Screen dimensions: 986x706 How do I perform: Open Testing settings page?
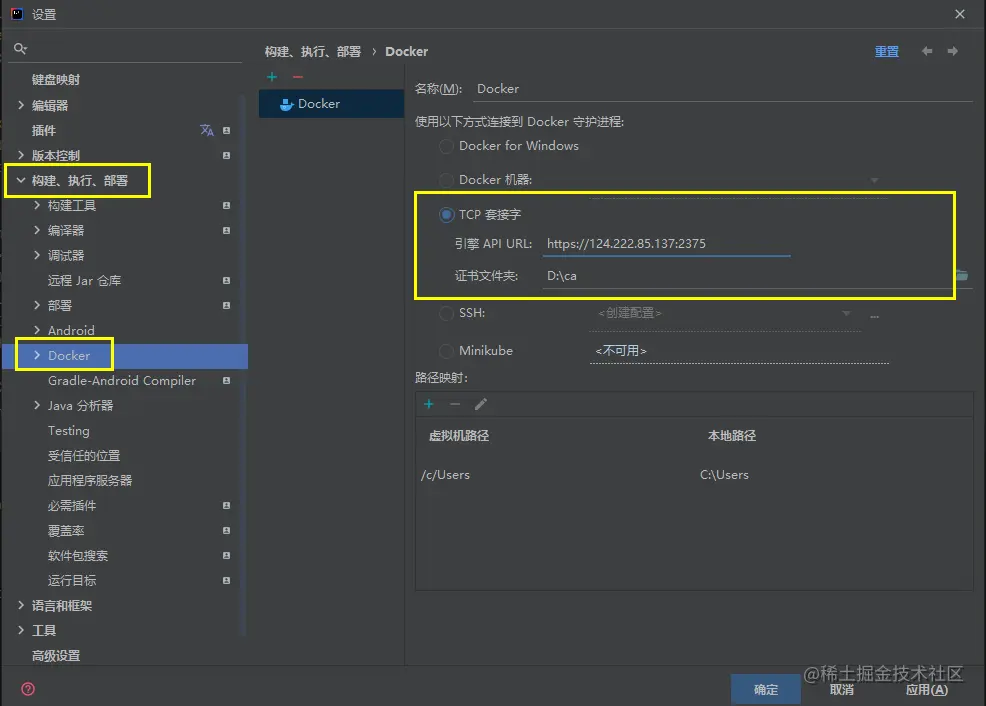69,431
